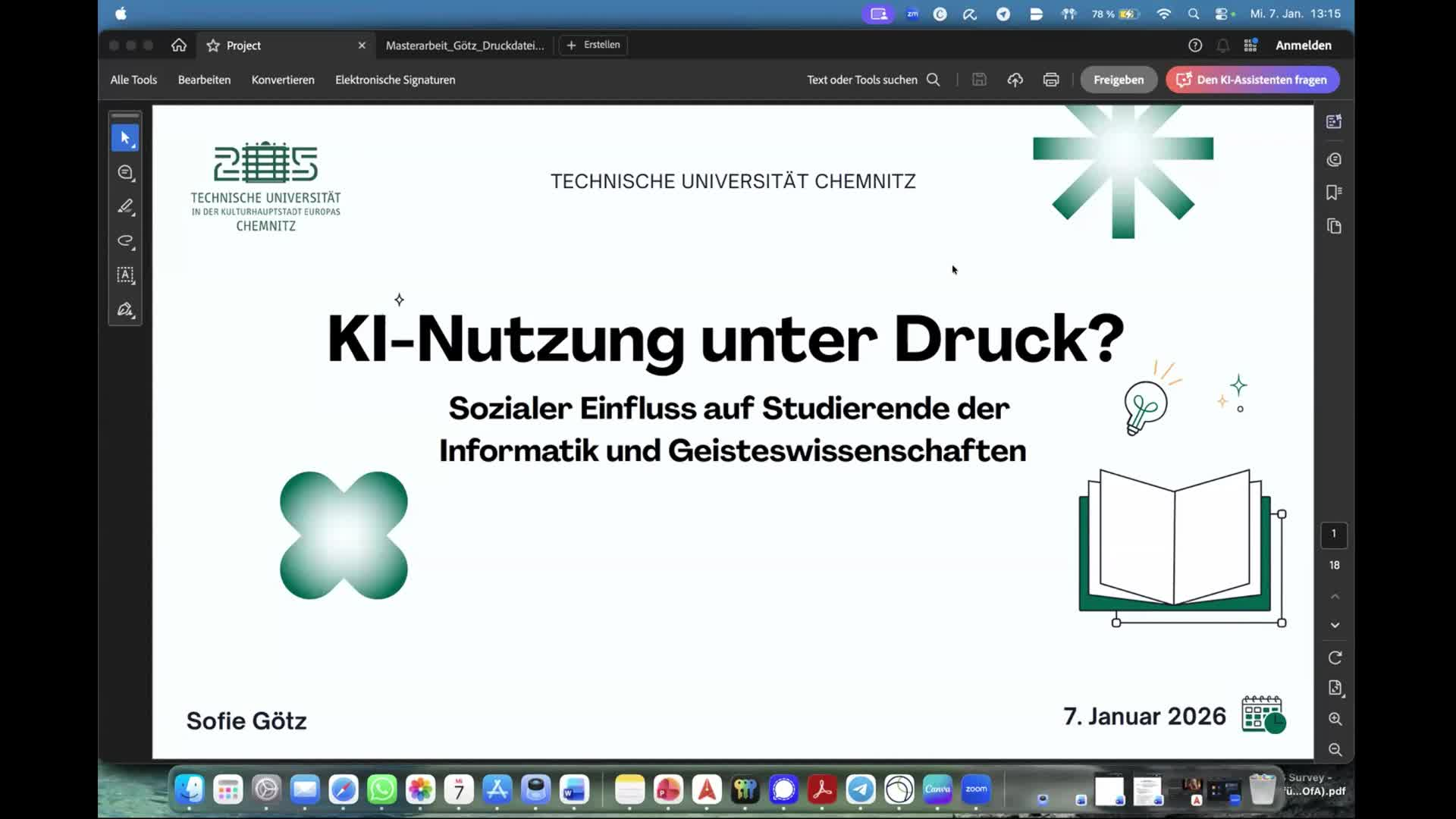Select the arrow selection tool
Viewport: 1456px width, 819px height.
tap(125, 138)
